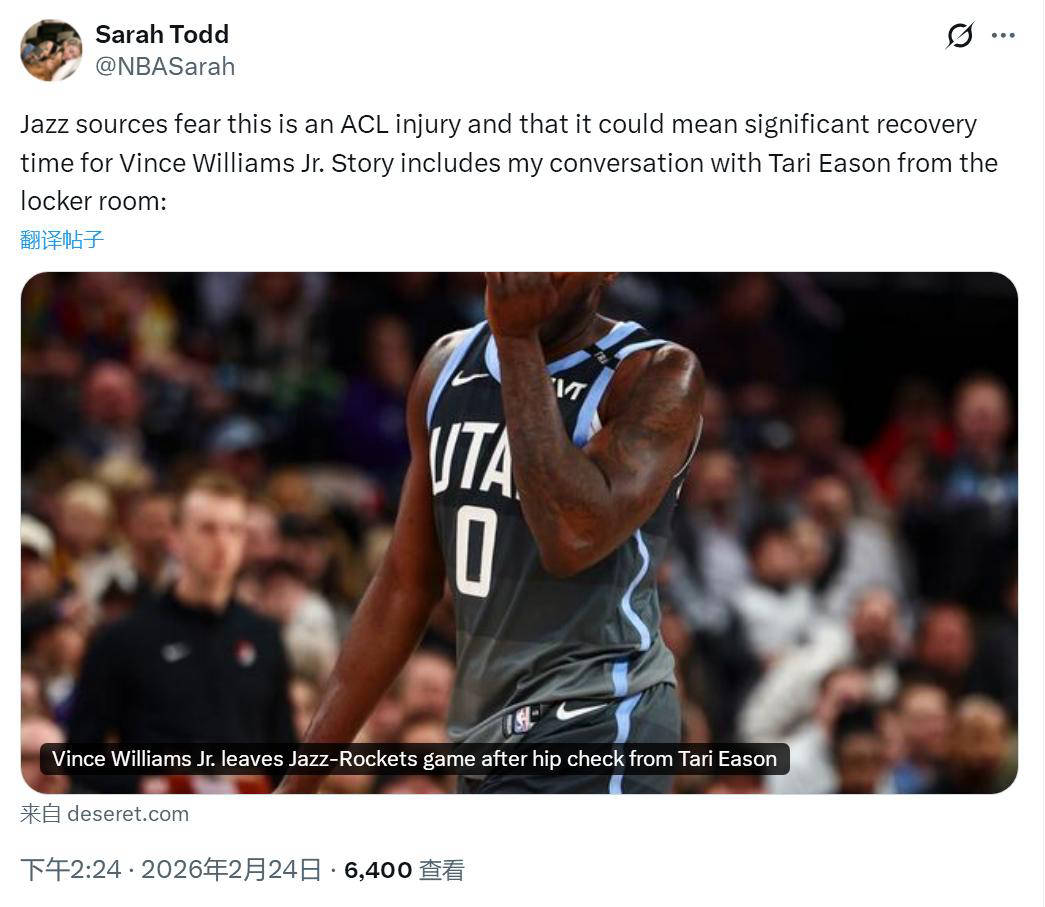This screenshot has width=1045, height=907.
Task: Click the 下午2:24 post timestamp
Action: point(71,870)
